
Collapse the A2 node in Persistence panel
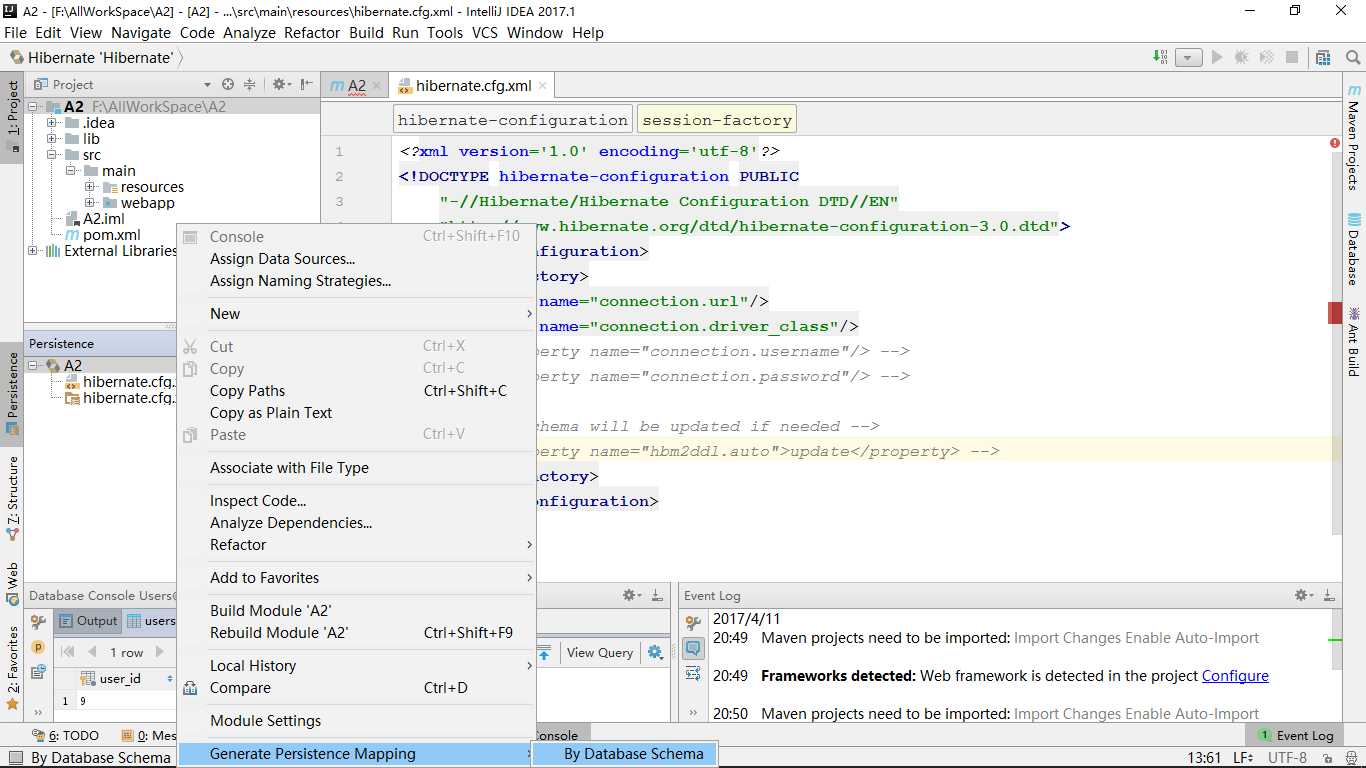[33, 366]
